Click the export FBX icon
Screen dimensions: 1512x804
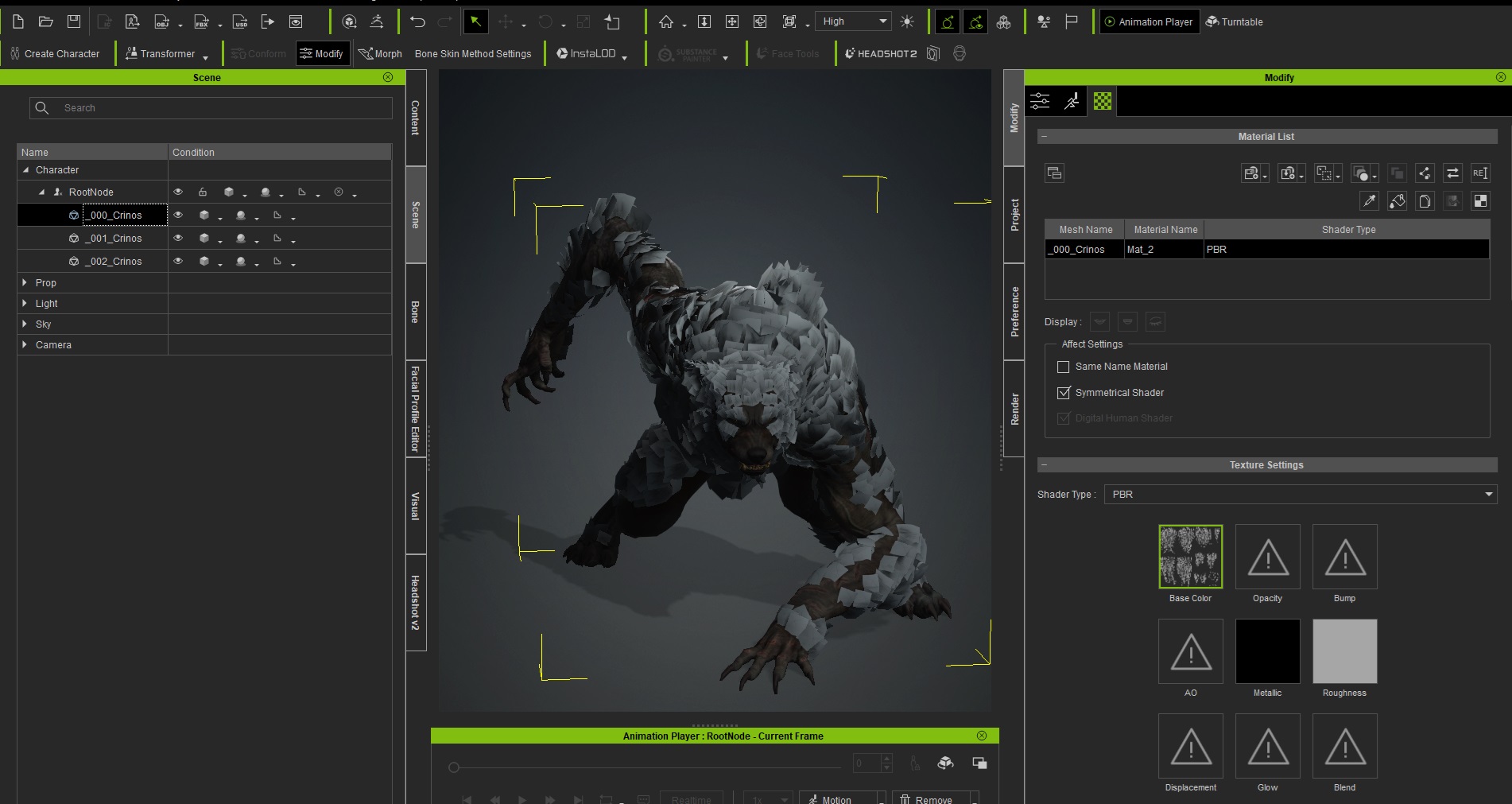point(201,21)
